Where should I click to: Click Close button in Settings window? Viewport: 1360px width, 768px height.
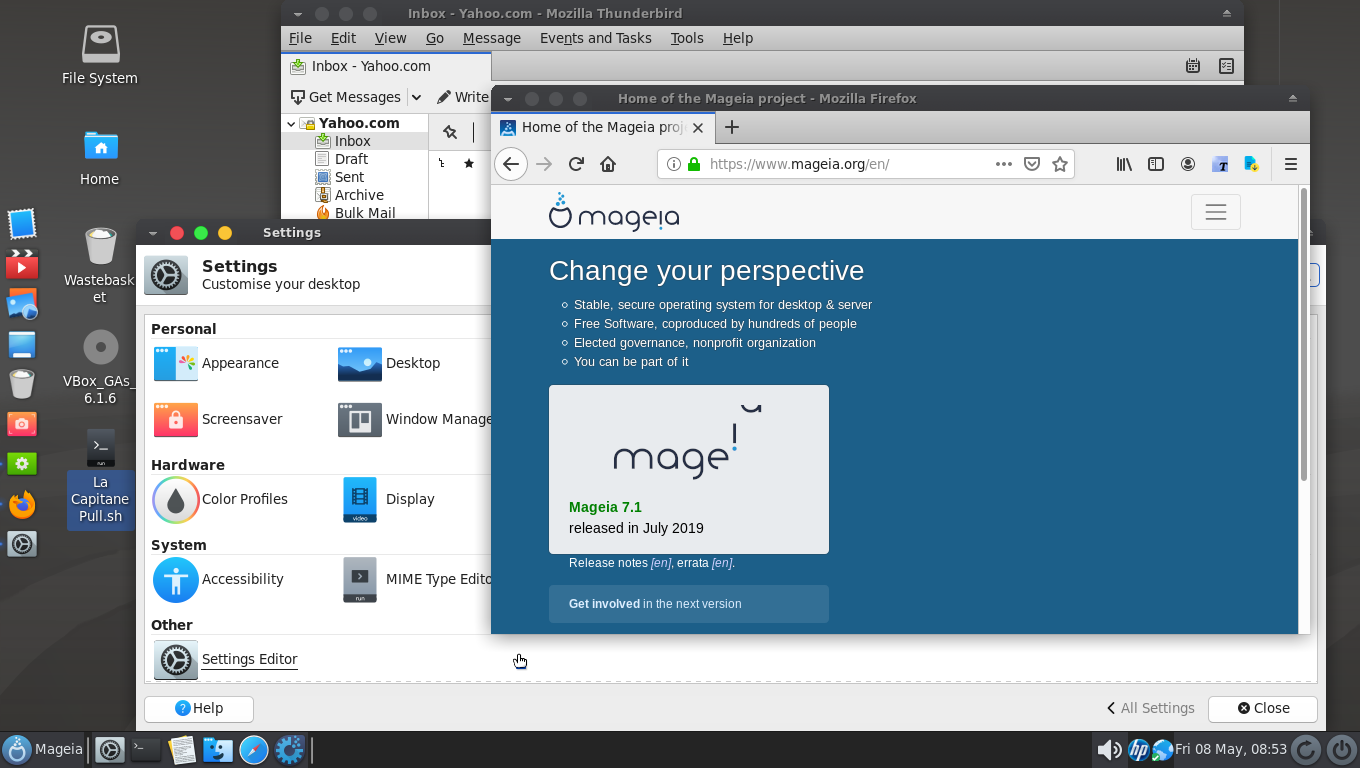point(1263,708)
